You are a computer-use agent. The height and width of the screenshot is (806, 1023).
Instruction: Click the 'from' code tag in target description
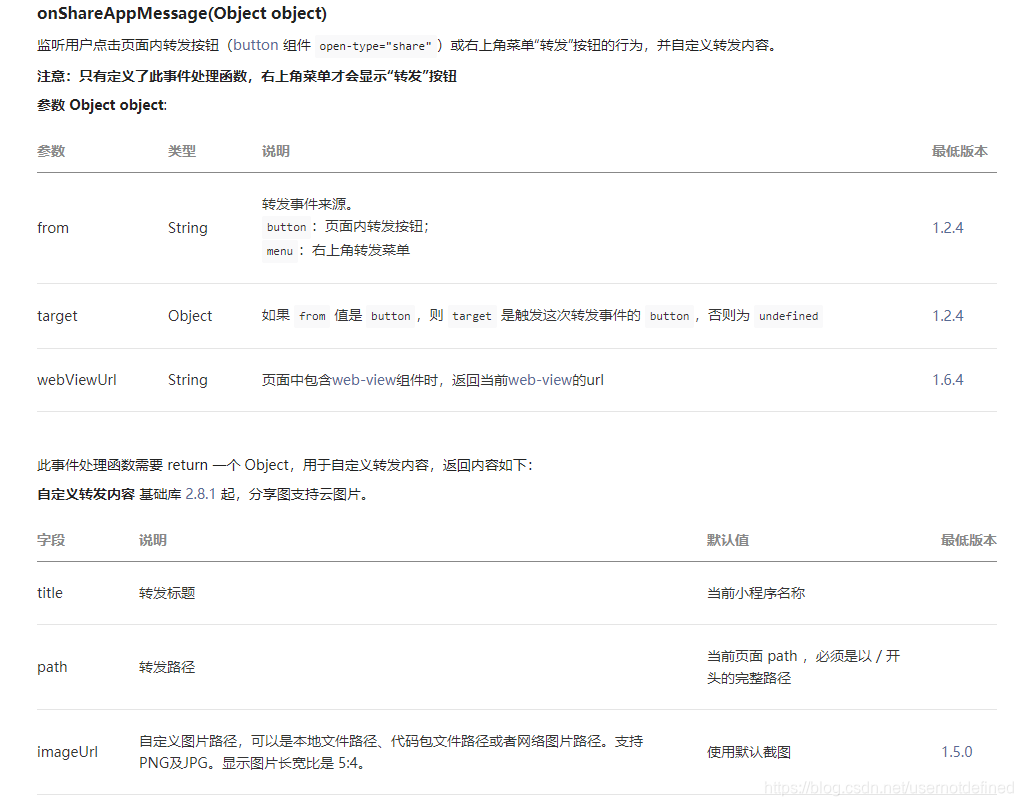[x=313, y=316]
